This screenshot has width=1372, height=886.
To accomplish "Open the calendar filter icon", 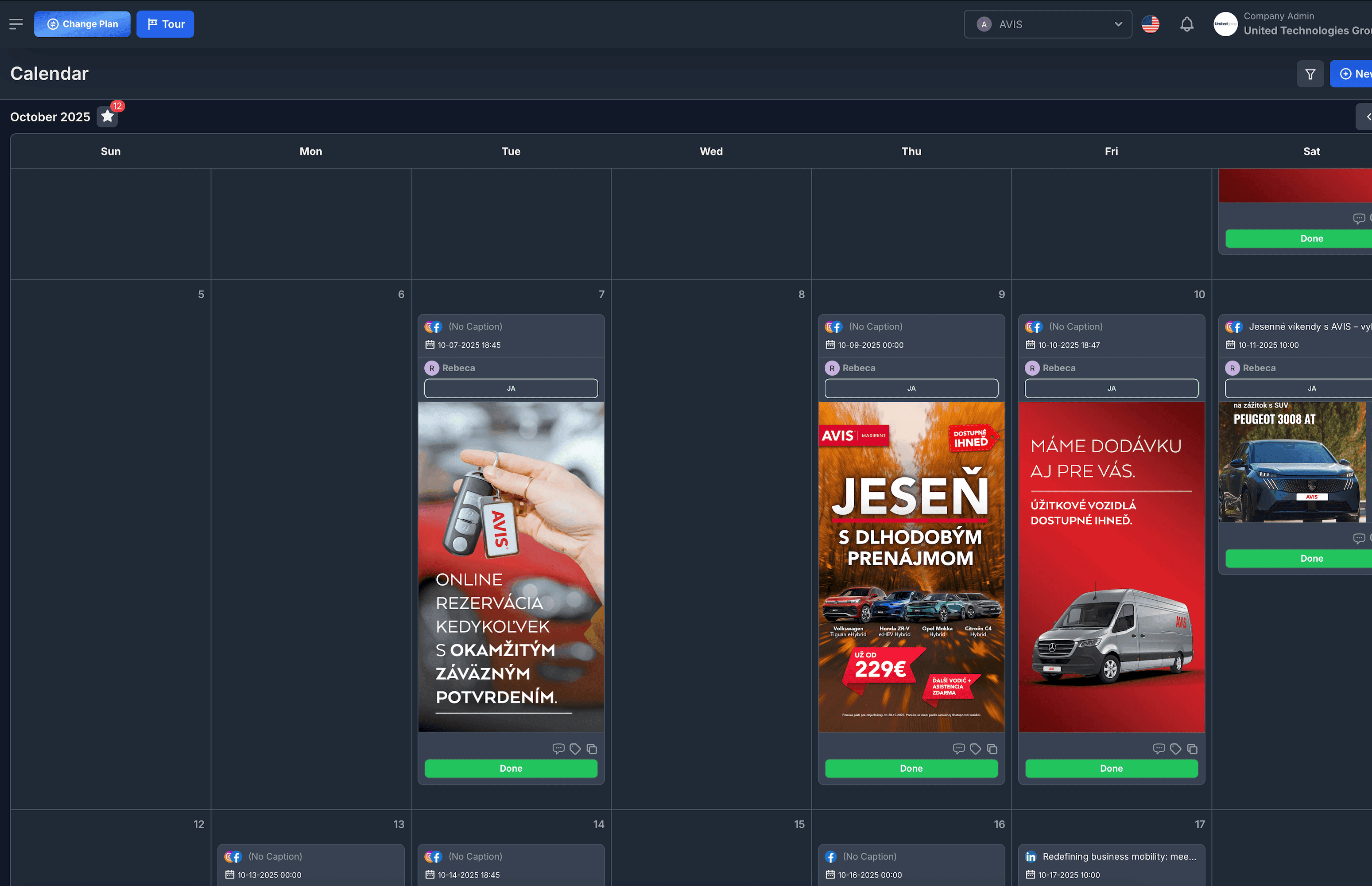I will [x=1310, y=74].
